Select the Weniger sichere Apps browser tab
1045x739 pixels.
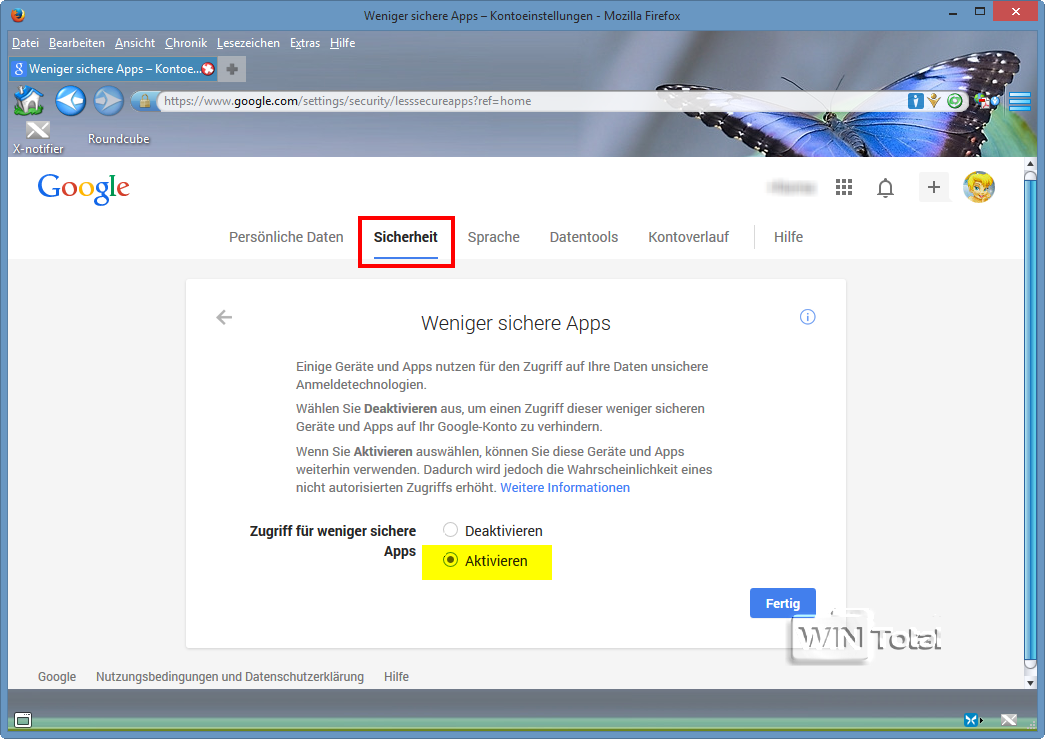click(x=113, y=69)
